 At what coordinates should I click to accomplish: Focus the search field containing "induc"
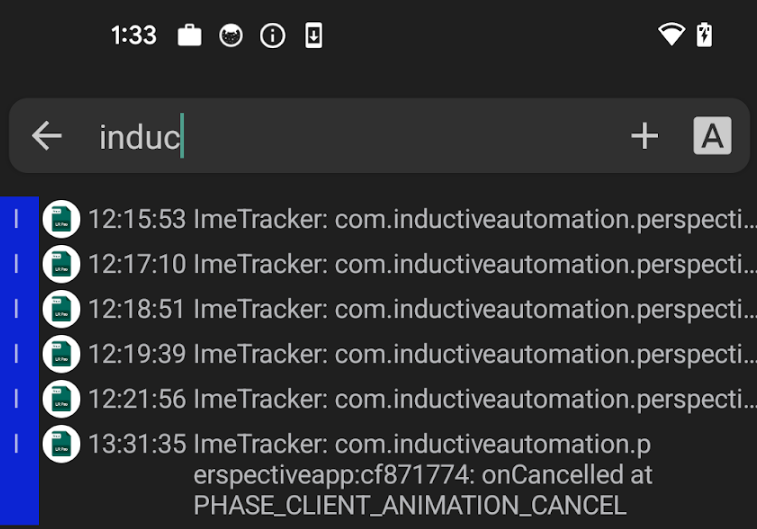pos(355,137)
